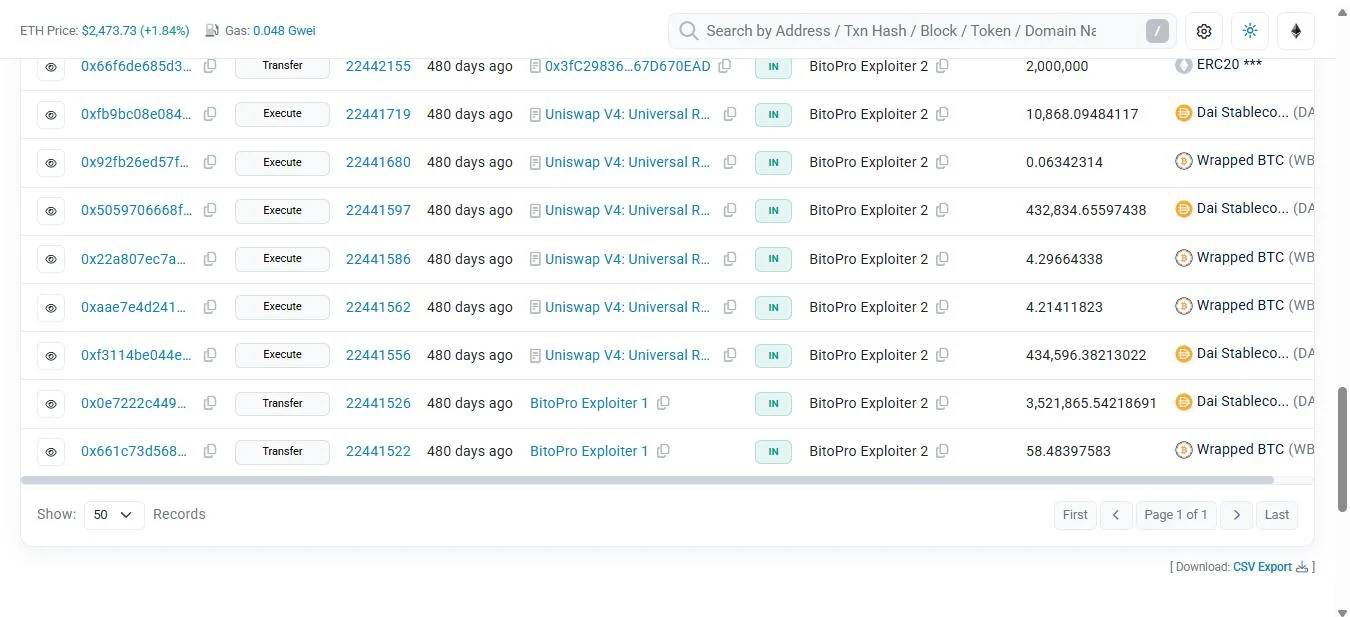Open address 0x3fC29836...67D670EAD link
The height and width of the screenshot is (617, 1350).
pyautogui.click(x=628, y=66)
